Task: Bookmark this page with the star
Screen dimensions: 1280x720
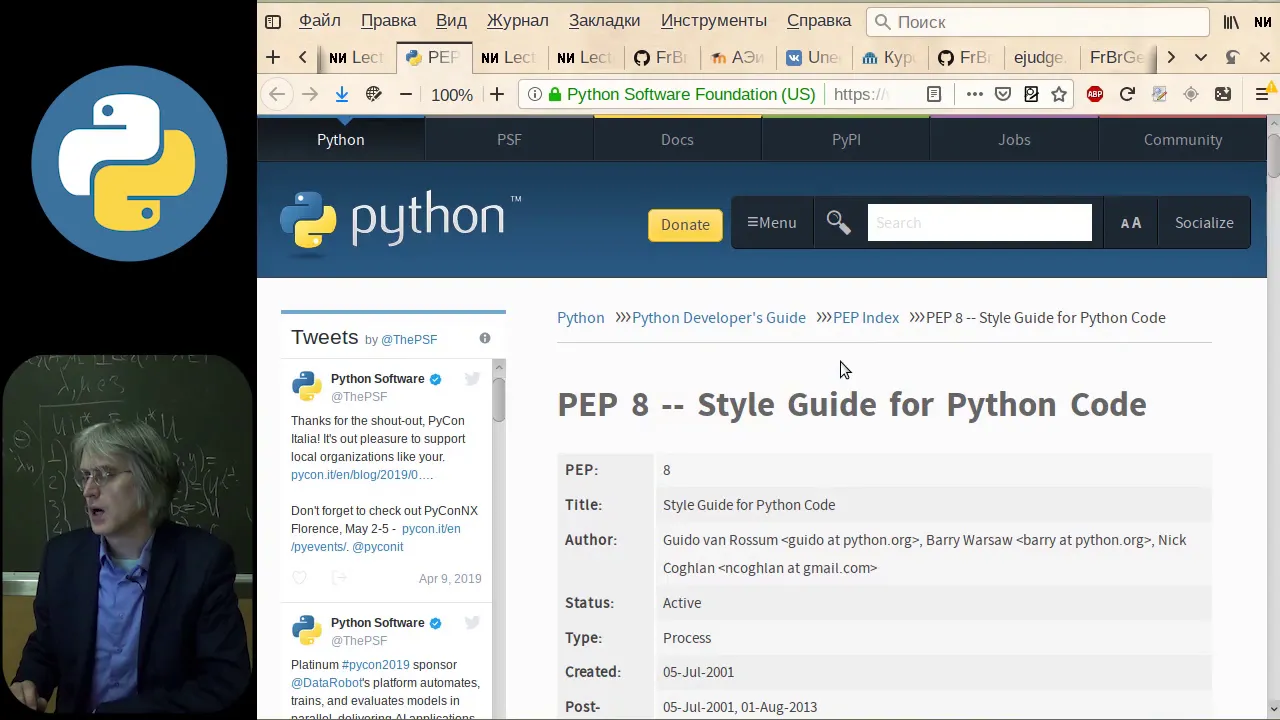Action: [1059, 94]
